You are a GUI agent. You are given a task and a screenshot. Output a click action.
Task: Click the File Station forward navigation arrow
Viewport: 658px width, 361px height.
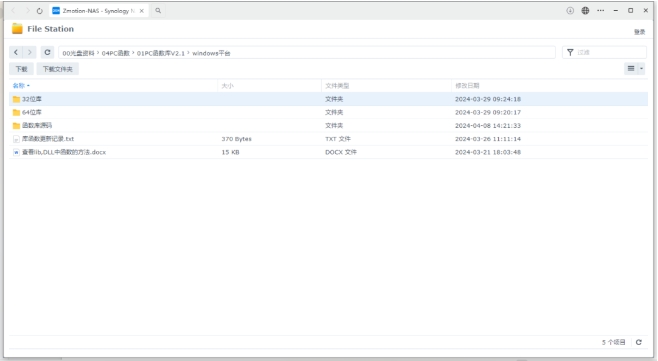tap(29, 52)
